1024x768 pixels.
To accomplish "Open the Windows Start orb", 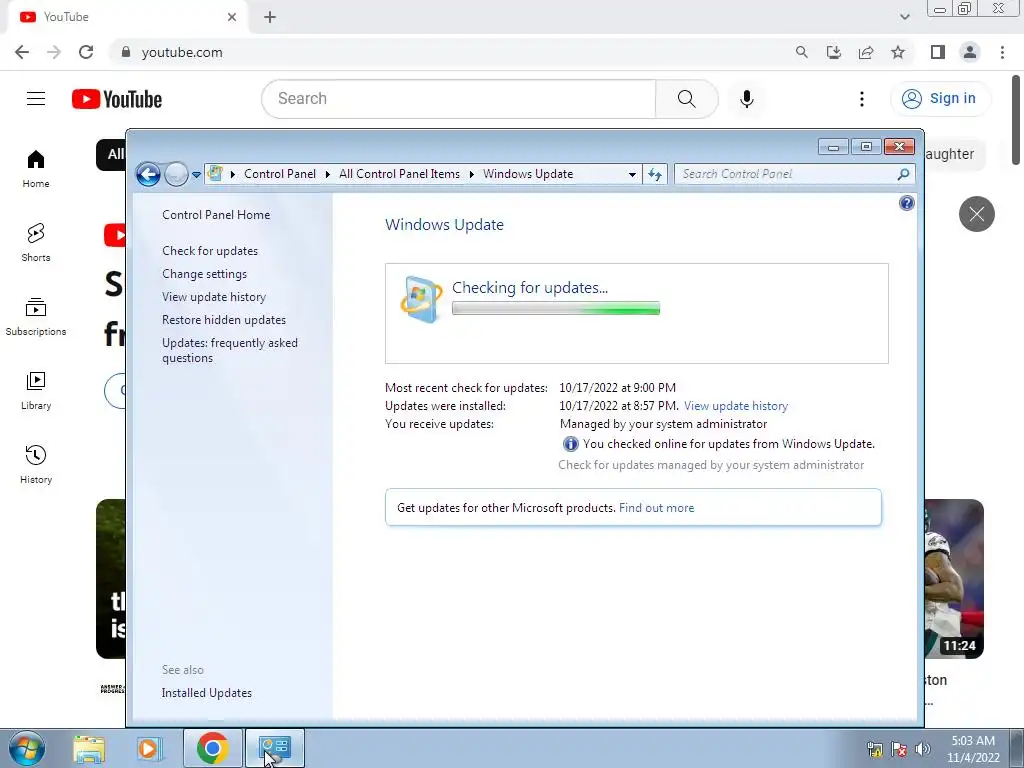I will point(27,748).
